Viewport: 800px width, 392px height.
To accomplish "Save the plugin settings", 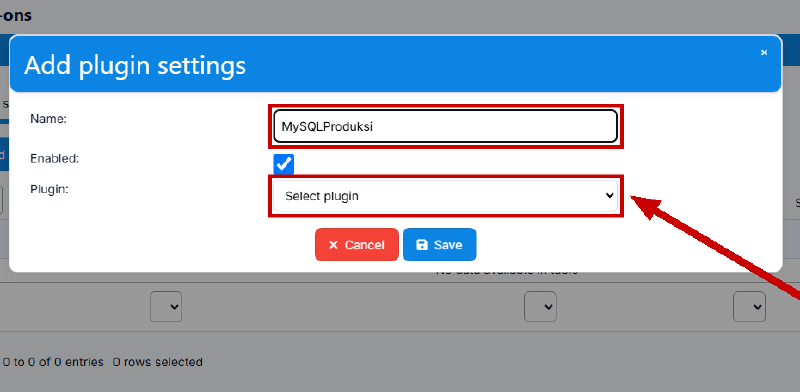I will 439,244.
